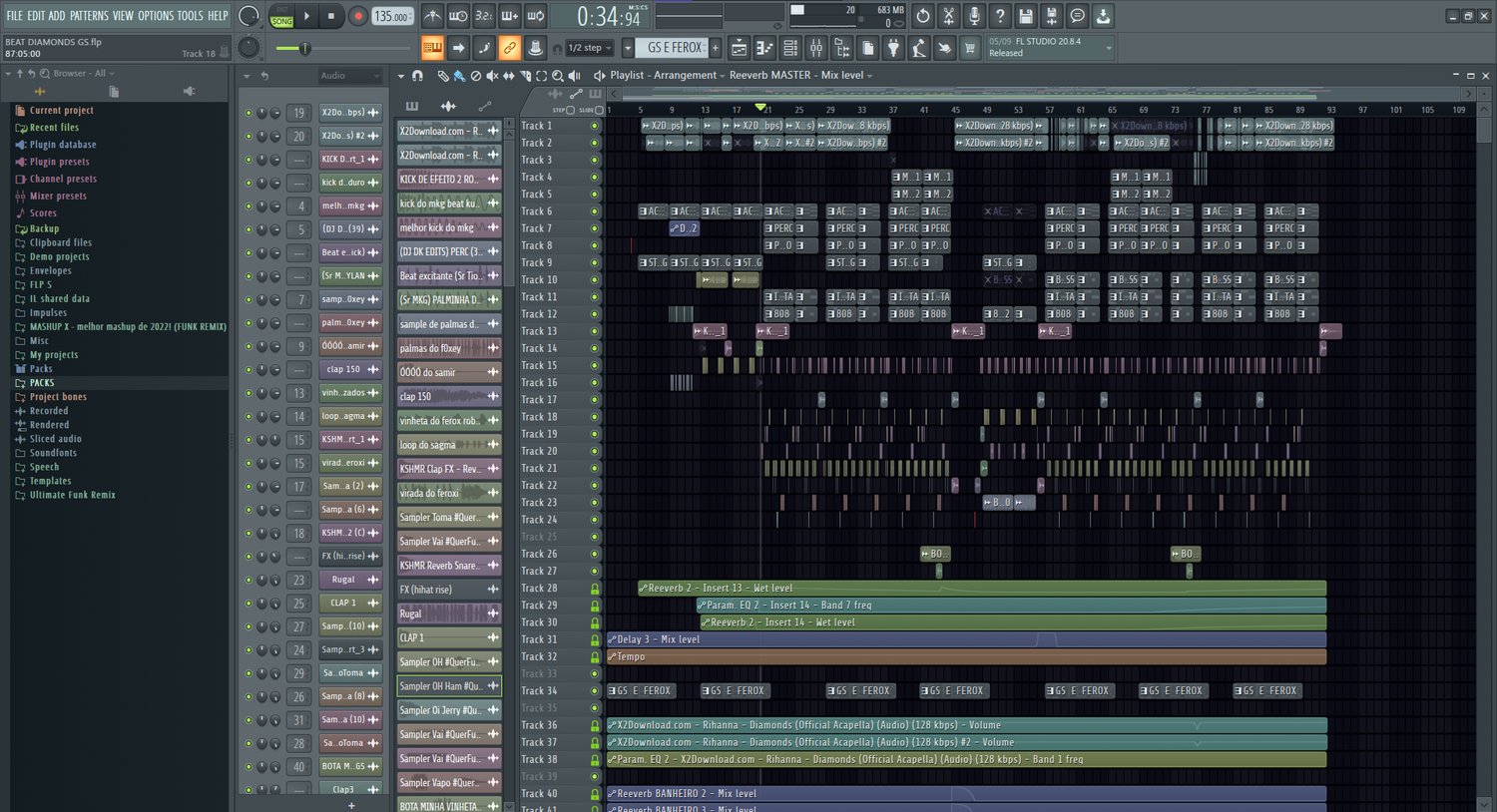
Task: Open the '1/2 step' snap dropdown
Action: 590,48
